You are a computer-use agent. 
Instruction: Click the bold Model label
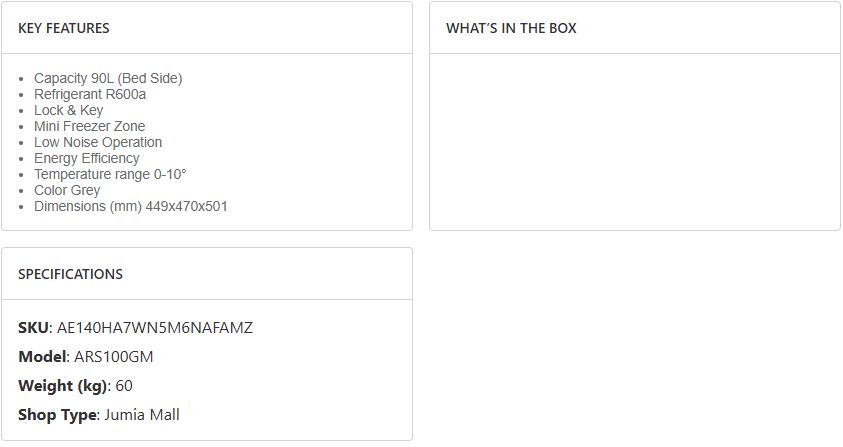[x=42, y=357]
